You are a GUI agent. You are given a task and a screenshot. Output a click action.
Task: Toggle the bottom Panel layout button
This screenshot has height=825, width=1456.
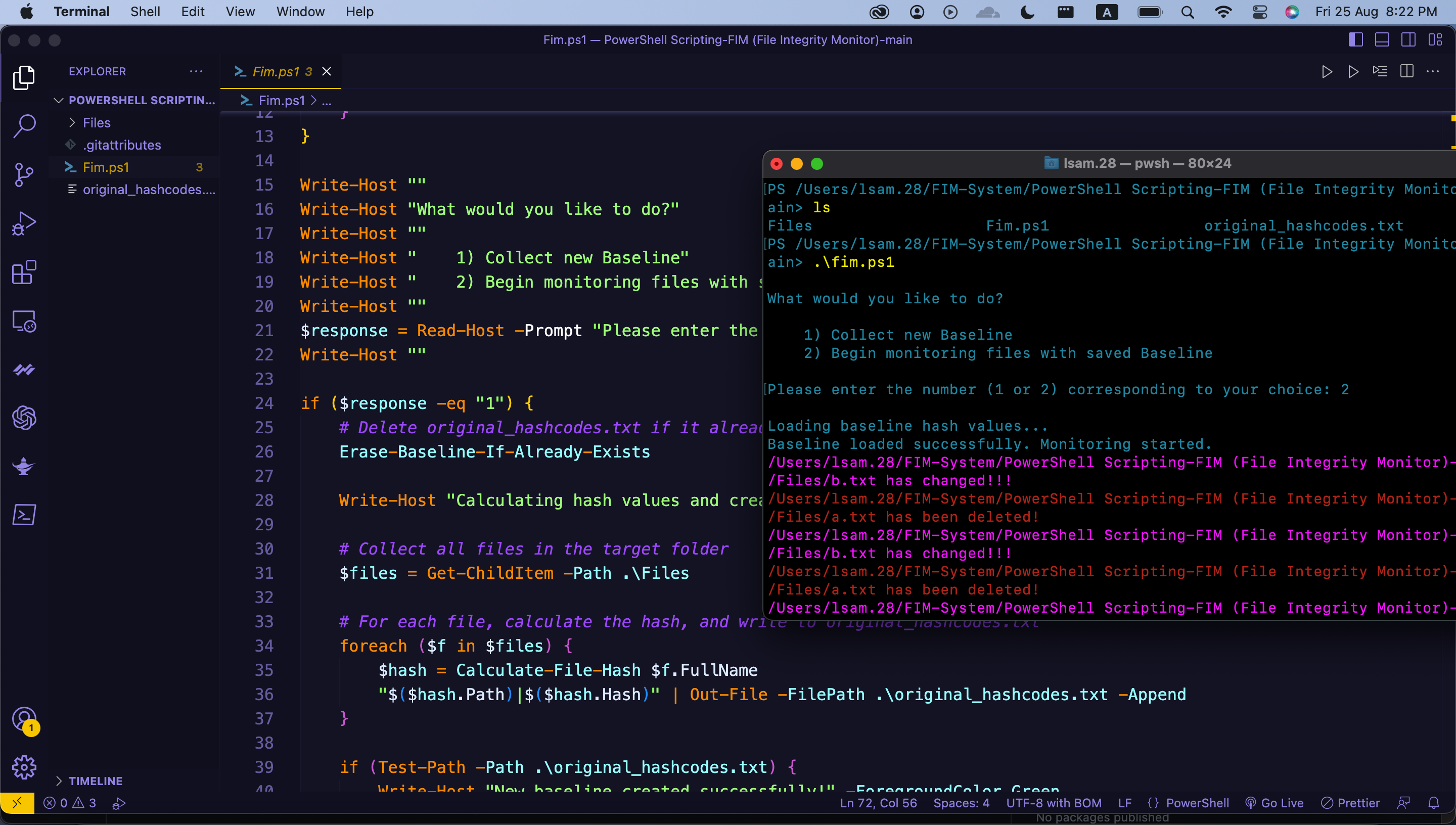coord(1382,39)
